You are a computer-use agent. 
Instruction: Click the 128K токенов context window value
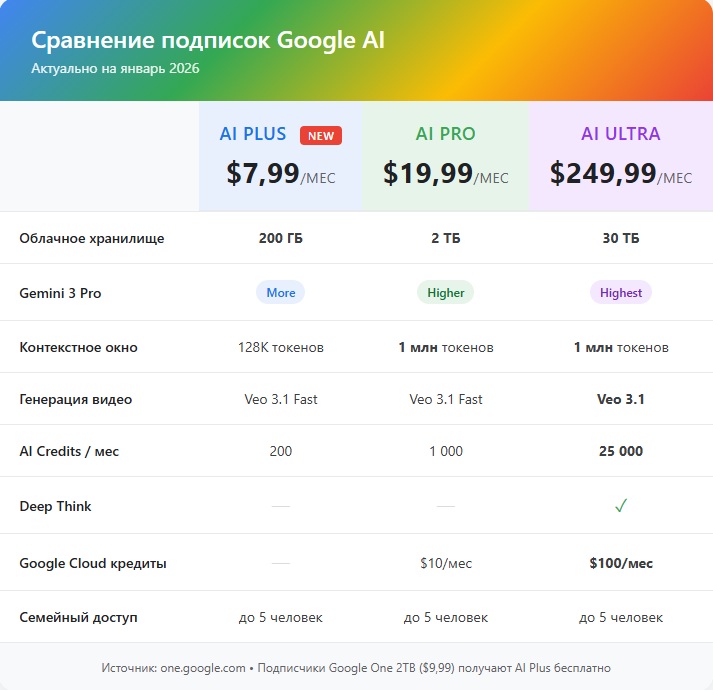(281, 347)
